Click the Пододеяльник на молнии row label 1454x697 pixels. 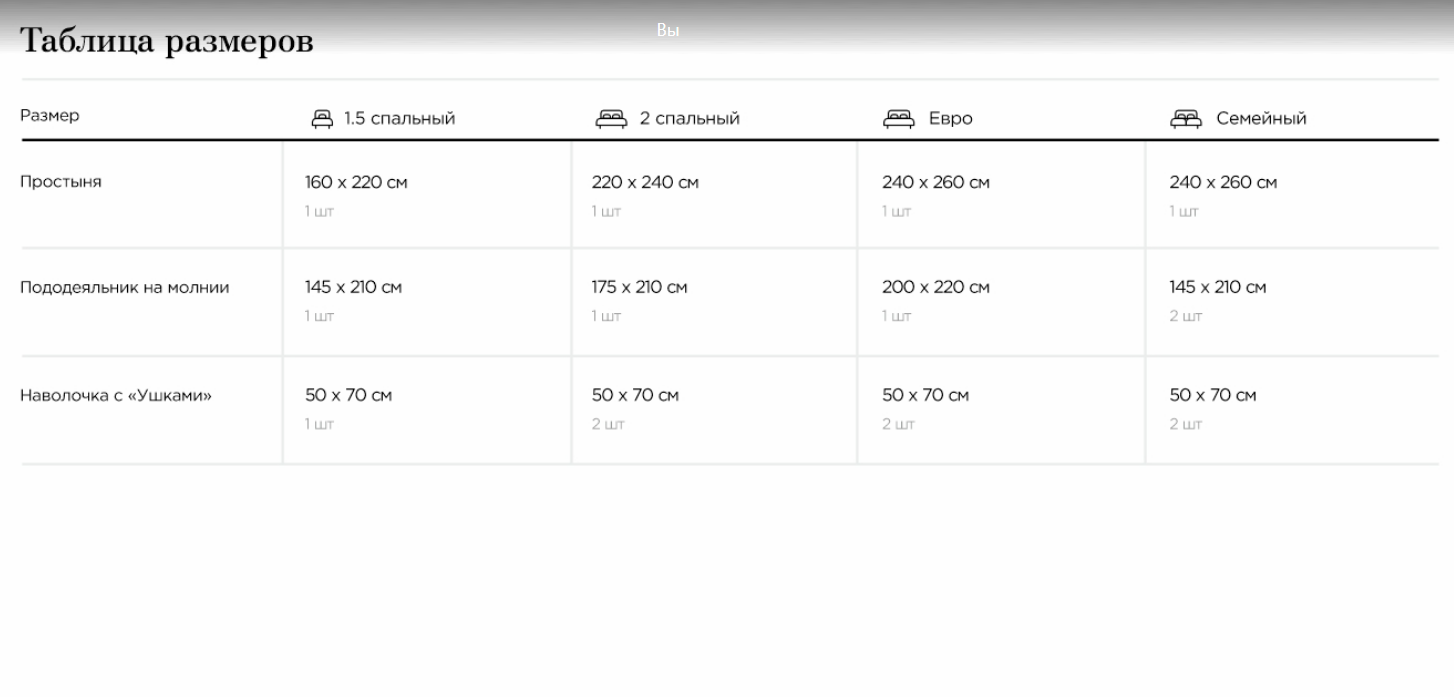125,288
